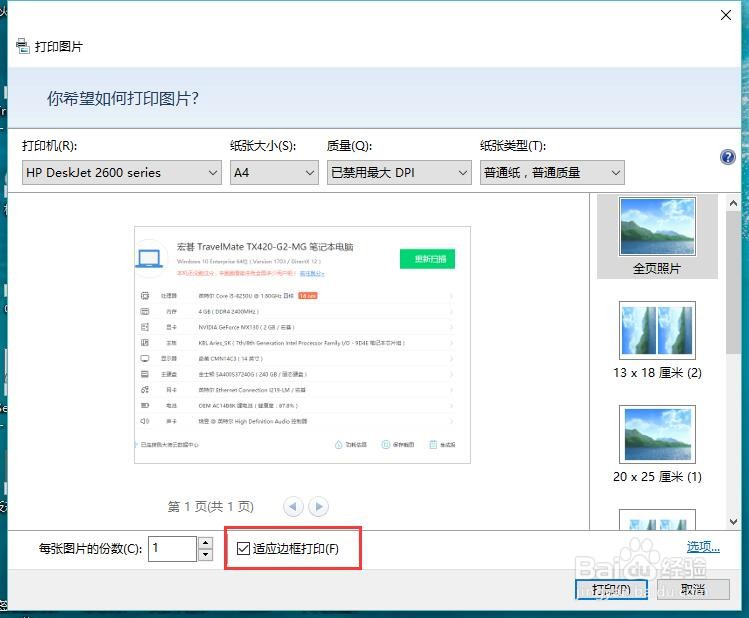
Task: Click the print preview image
Action: tap(302, 345)
